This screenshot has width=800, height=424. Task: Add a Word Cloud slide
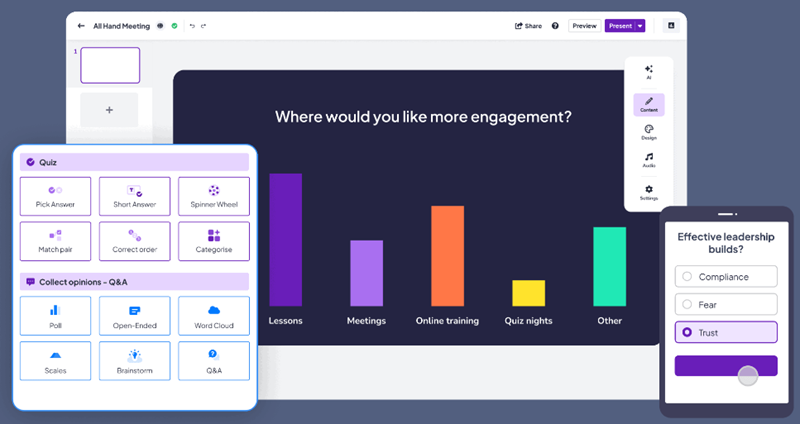[x=214, y=316]
